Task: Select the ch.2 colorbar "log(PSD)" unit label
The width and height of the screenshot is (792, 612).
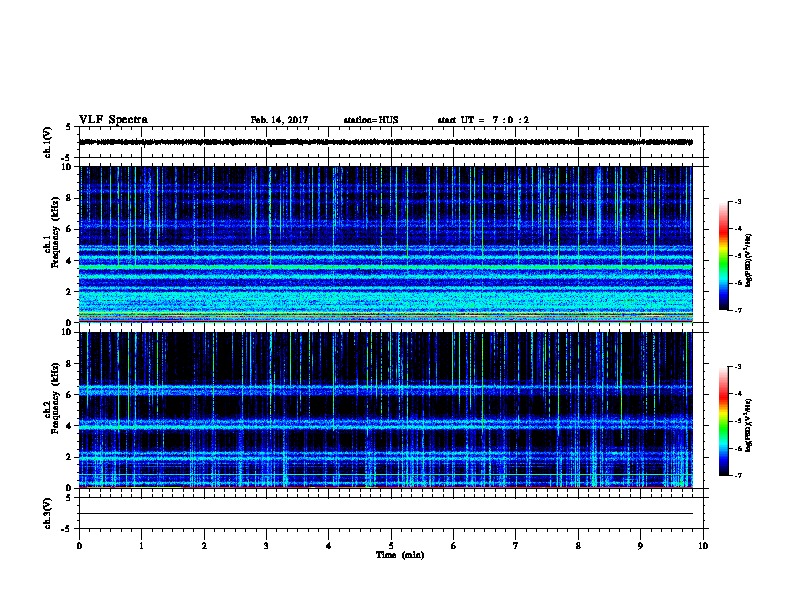Action: pos(749,425)
